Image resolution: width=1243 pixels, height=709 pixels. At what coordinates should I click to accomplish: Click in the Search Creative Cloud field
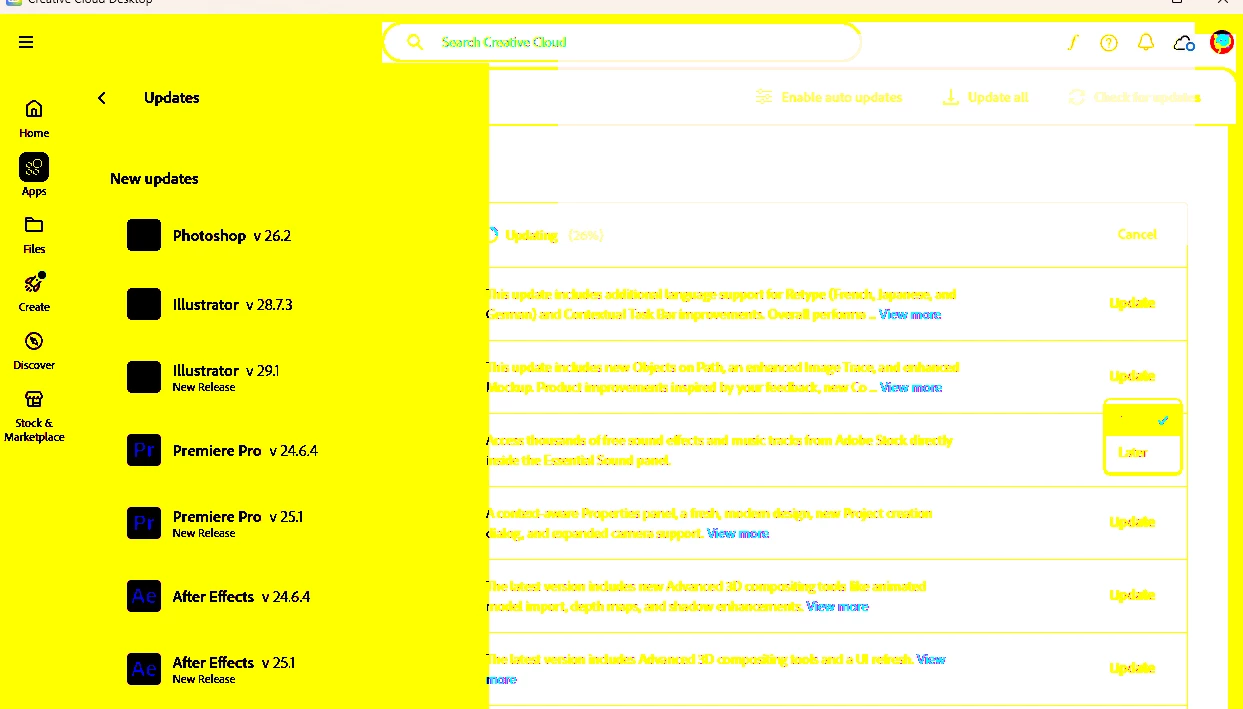pos(620,42)
